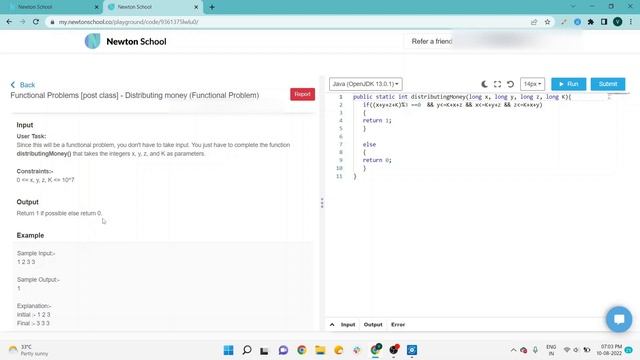The image size is (640, 360).
Task: Close the first Newton School browser tab
Action: 97,7
